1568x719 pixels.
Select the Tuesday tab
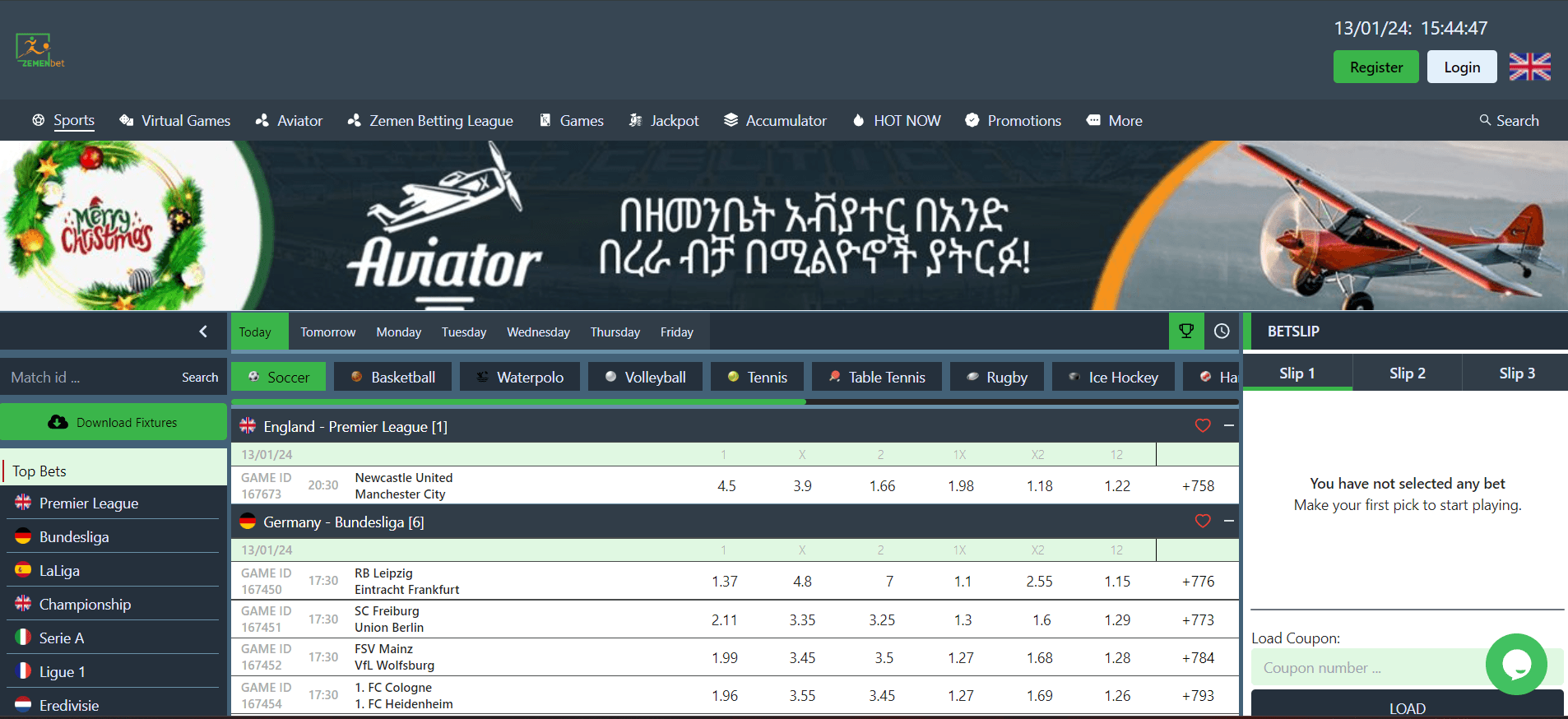point(464,332)
